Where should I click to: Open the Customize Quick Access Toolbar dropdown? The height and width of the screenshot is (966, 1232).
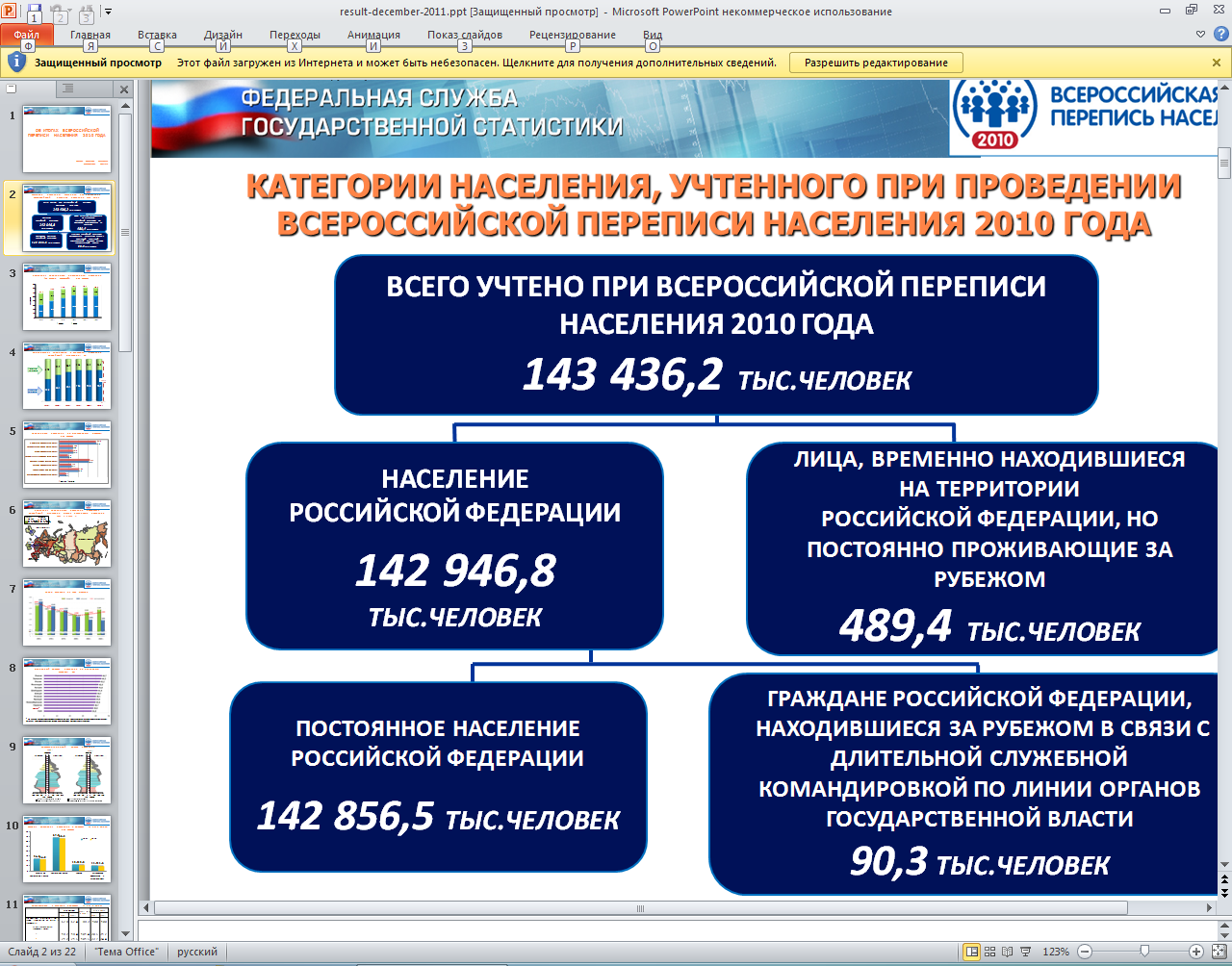[108, 13]
